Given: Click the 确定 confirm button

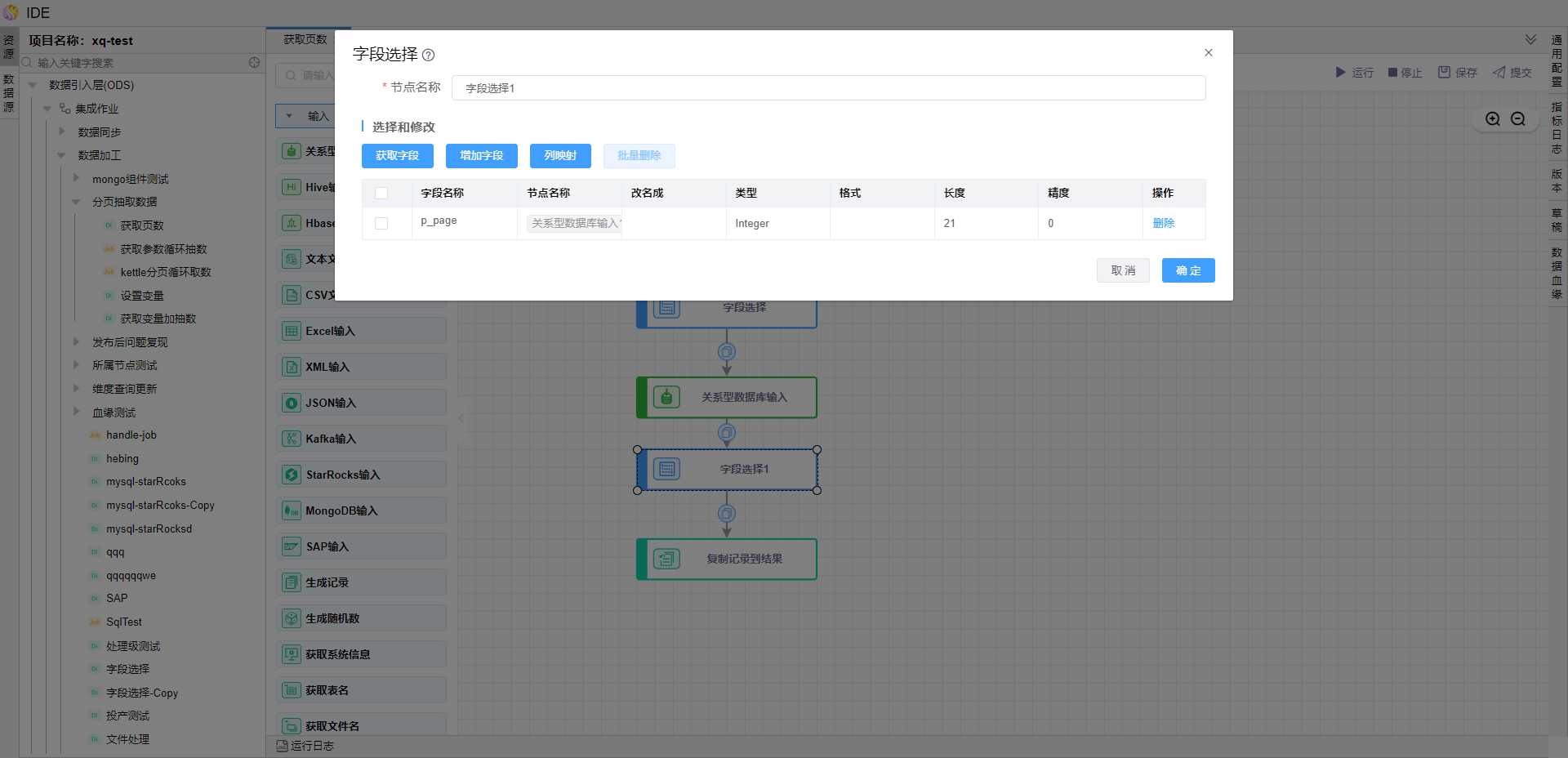Looking at the screenshot, I should coord(1187,270).
